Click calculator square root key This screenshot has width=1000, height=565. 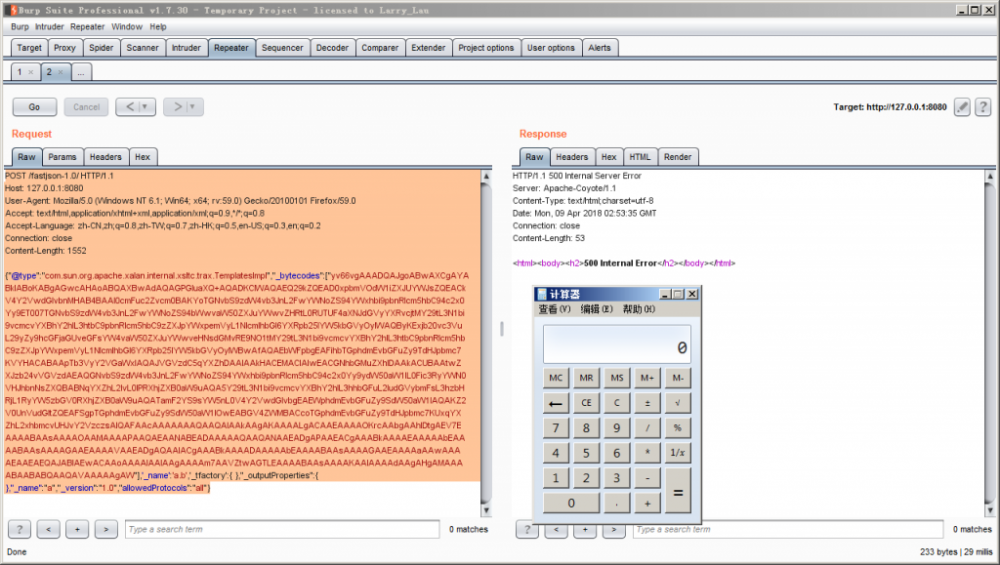pyautogui.click(x=677, y=403)
